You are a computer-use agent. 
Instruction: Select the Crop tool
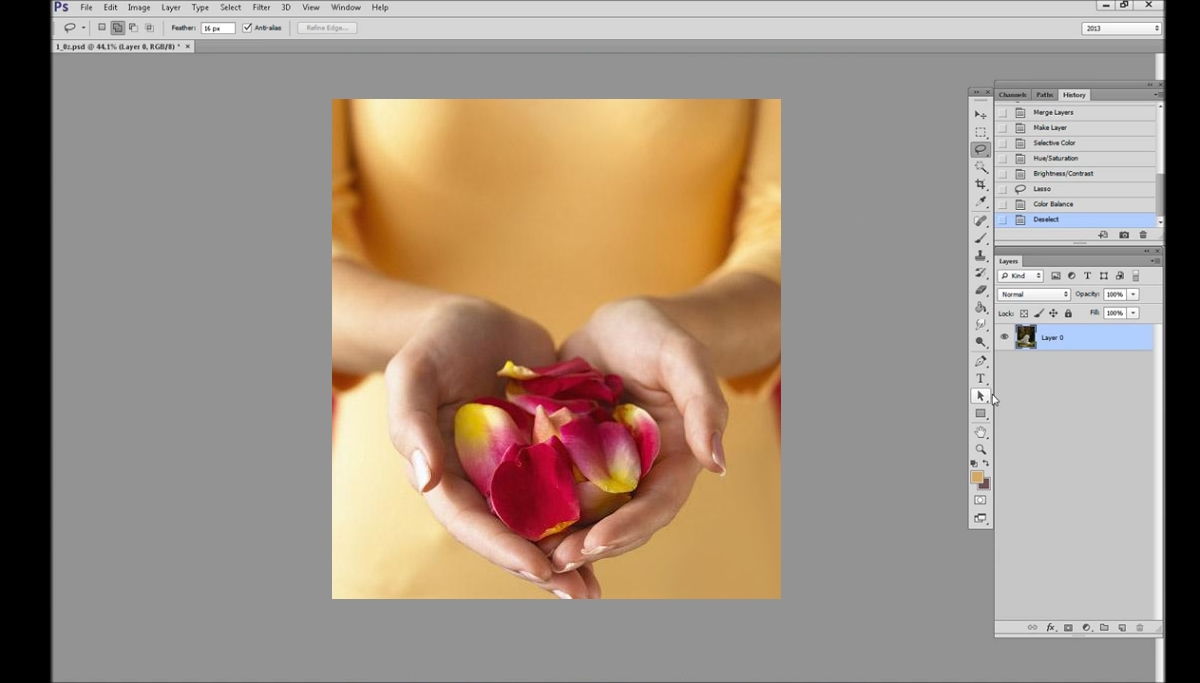980,185
